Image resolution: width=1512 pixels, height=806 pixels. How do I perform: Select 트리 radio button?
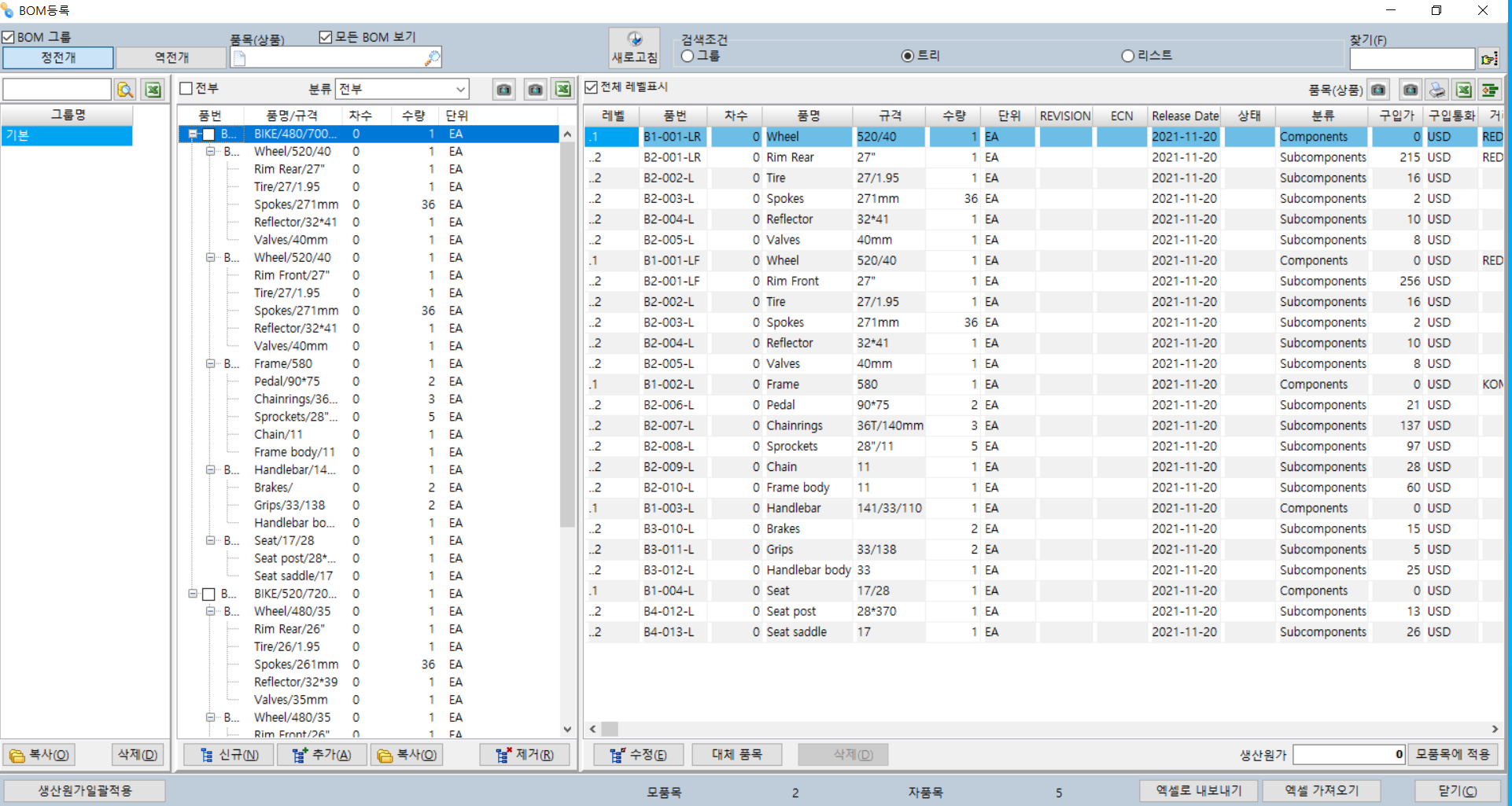click(908, 56)
